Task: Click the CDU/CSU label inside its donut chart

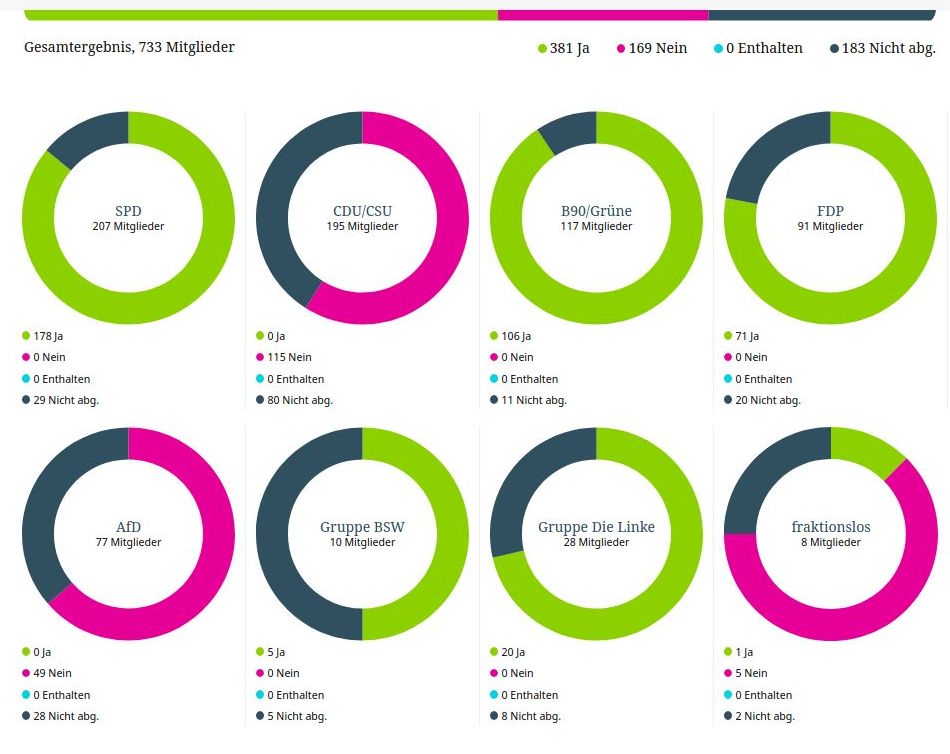Action: (362, 211)
